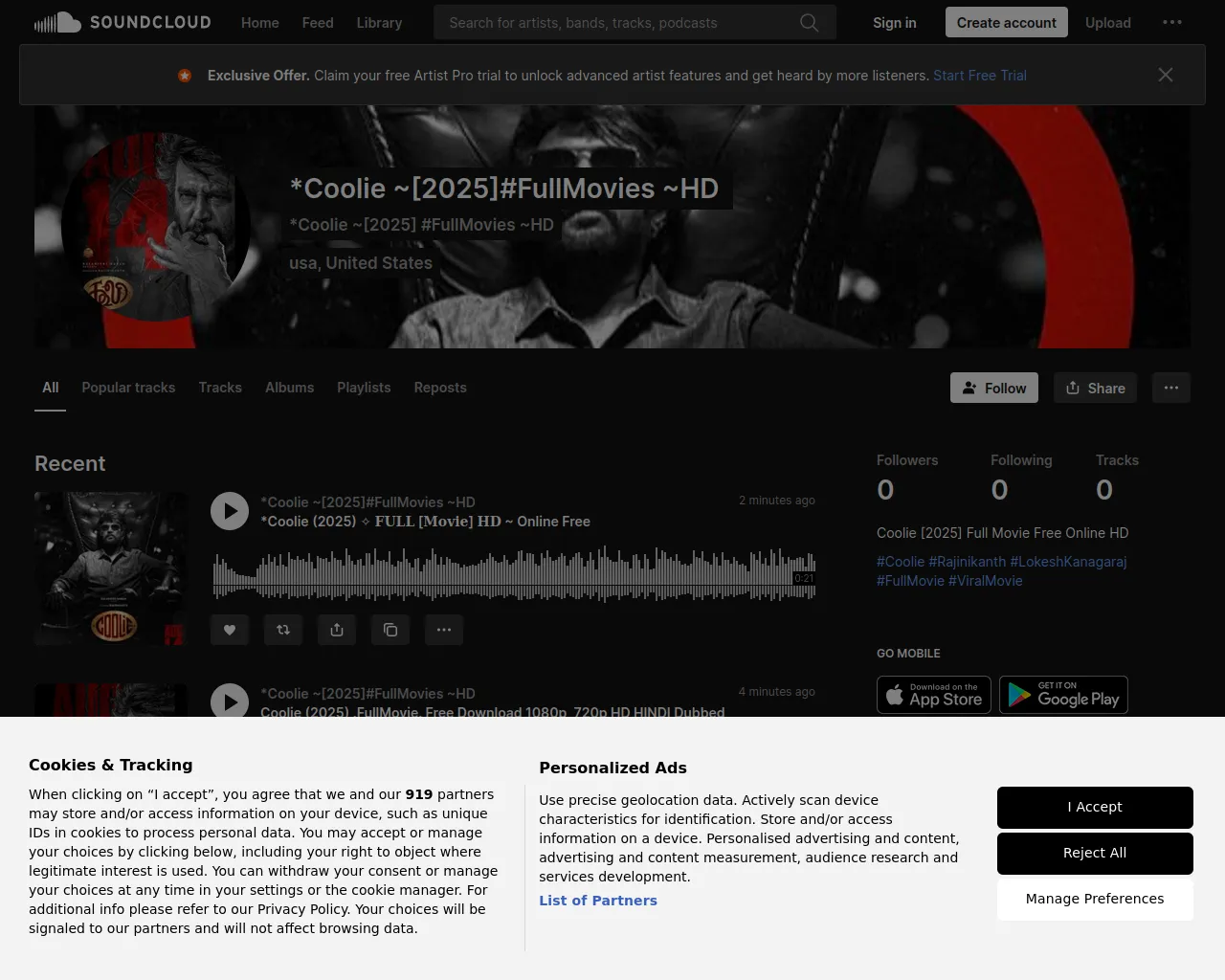Open track title "FULL [Movie] HD ~ Online Free"
Viewport: 1225px width, 980px height.
(x=426, y=522)
